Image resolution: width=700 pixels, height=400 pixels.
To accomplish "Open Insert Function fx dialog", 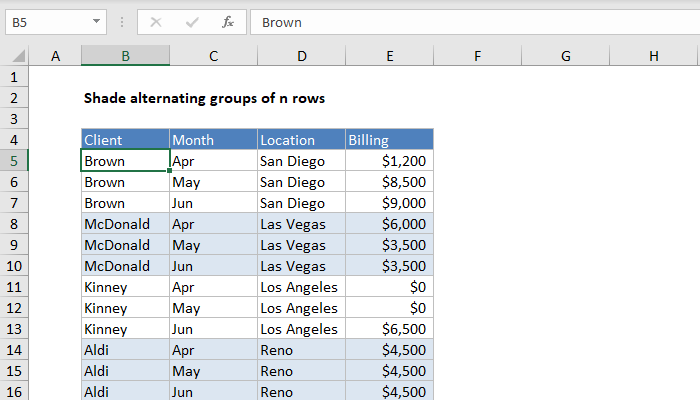I will (228, 22).
